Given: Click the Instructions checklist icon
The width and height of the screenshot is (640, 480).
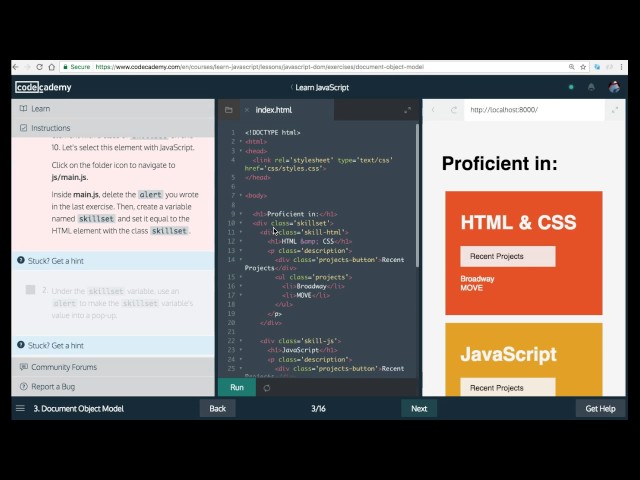Looking at the screenshot, I should [x=23, y=128].
